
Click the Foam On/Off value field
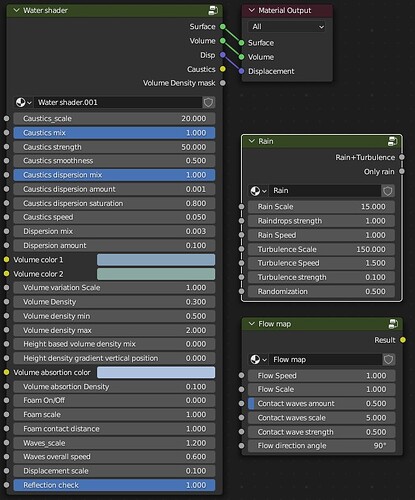pyautogui.click(x=114, y=400)
